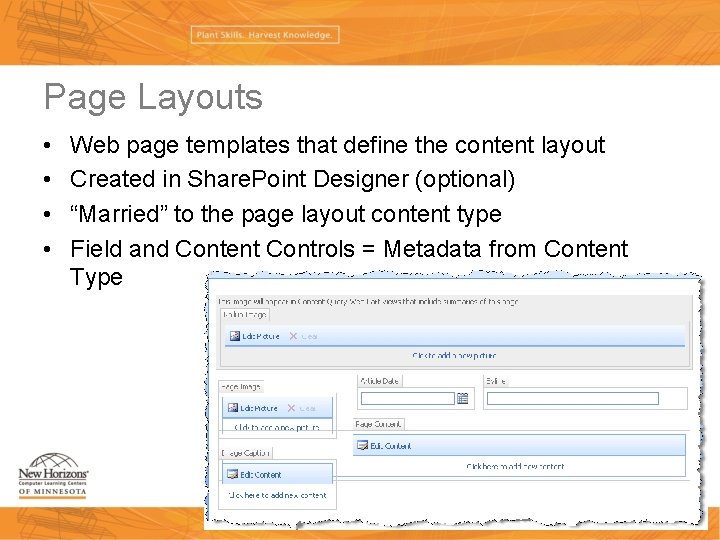Click the 'Byline' field label

pos(496,381)
